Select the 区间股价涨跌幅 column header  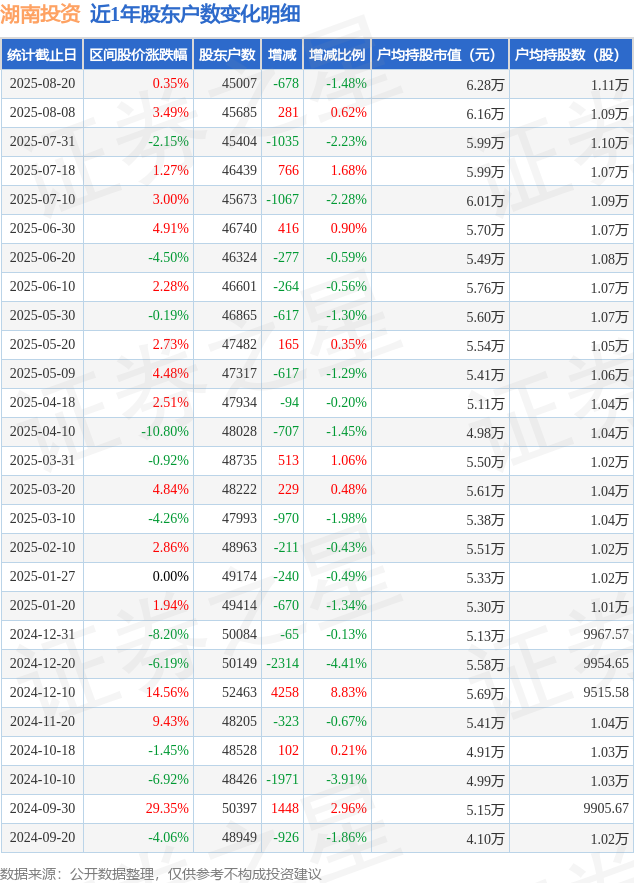point(138,55)
